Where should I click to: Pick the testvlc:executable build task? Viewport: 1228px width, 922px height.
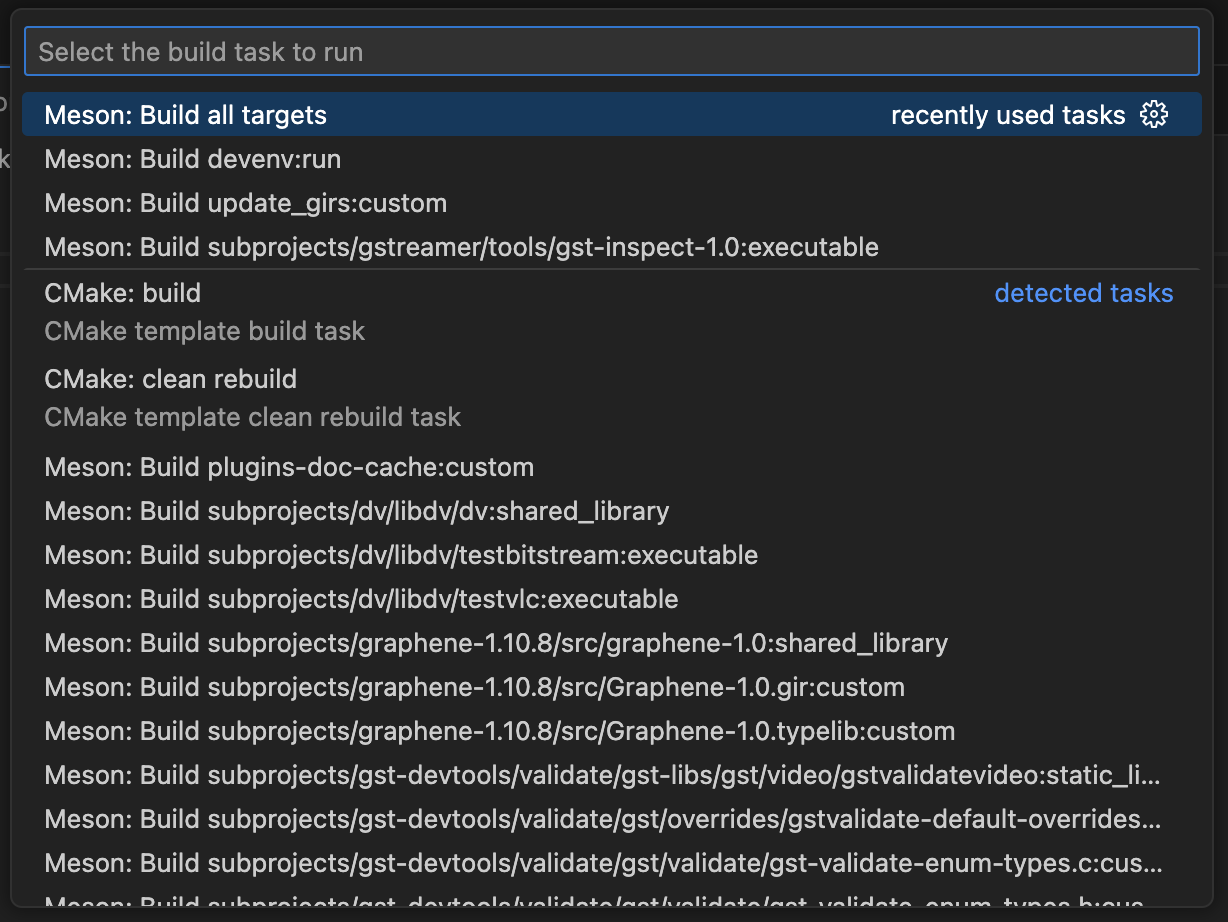[x=361, y=599]
